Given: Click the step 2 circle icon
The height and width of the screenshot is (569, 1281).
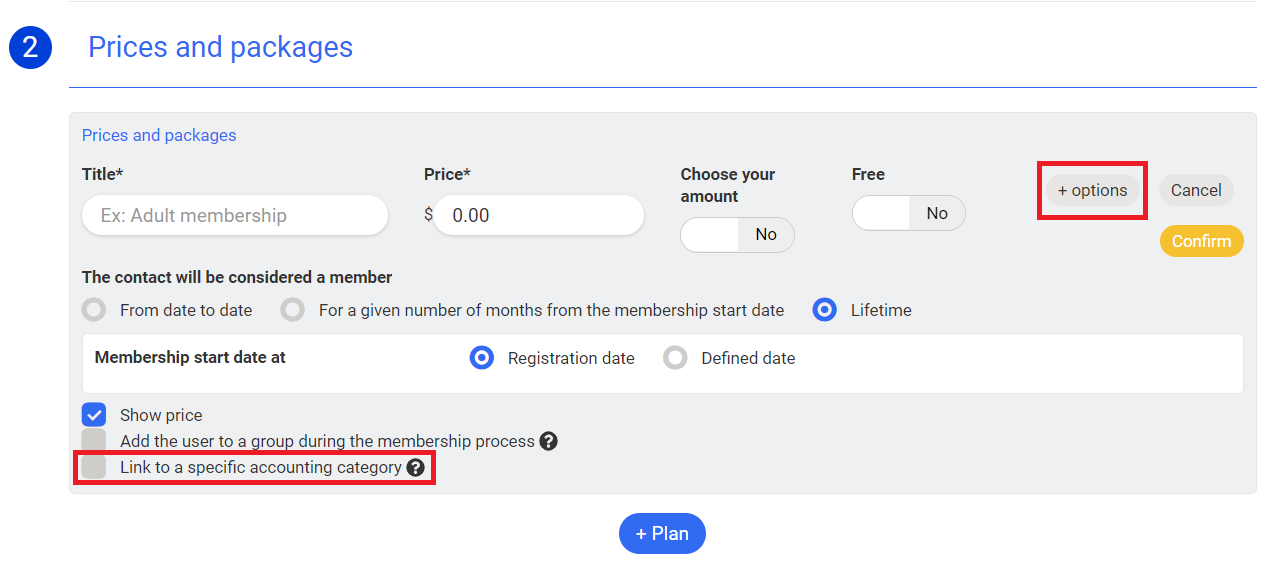Looking at the screenshot, I should 30,47.
